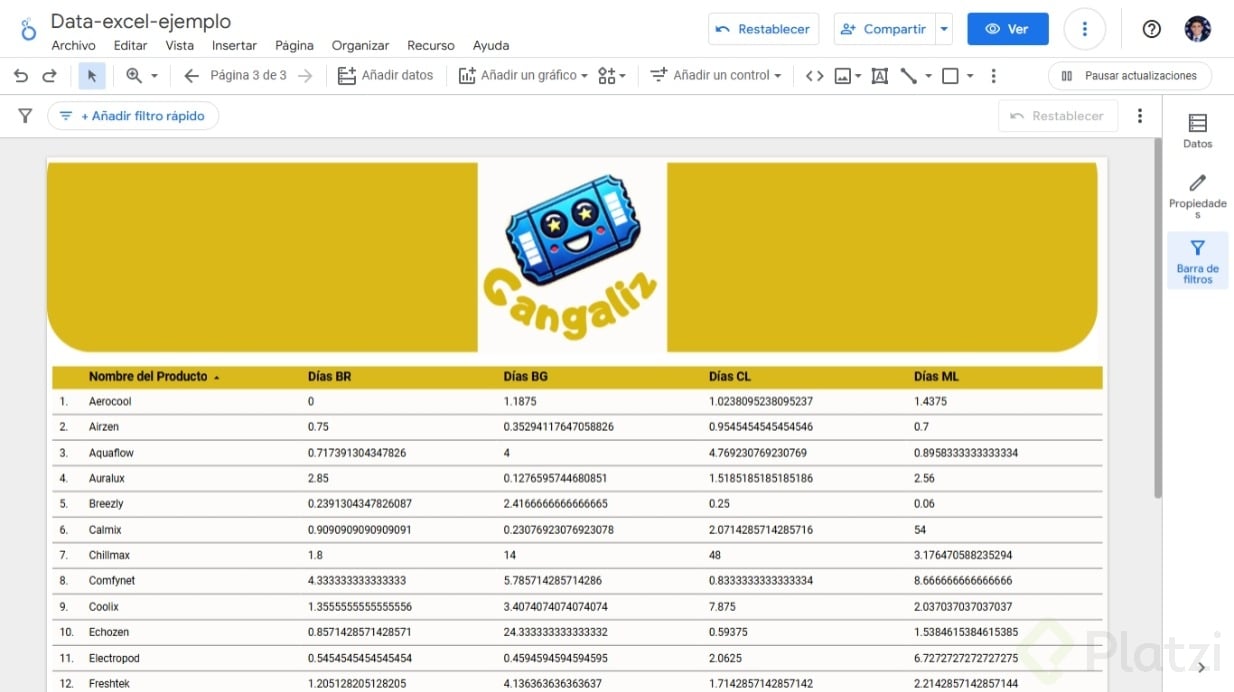
Task: Click the Compartir button
Action: [884, 29]
